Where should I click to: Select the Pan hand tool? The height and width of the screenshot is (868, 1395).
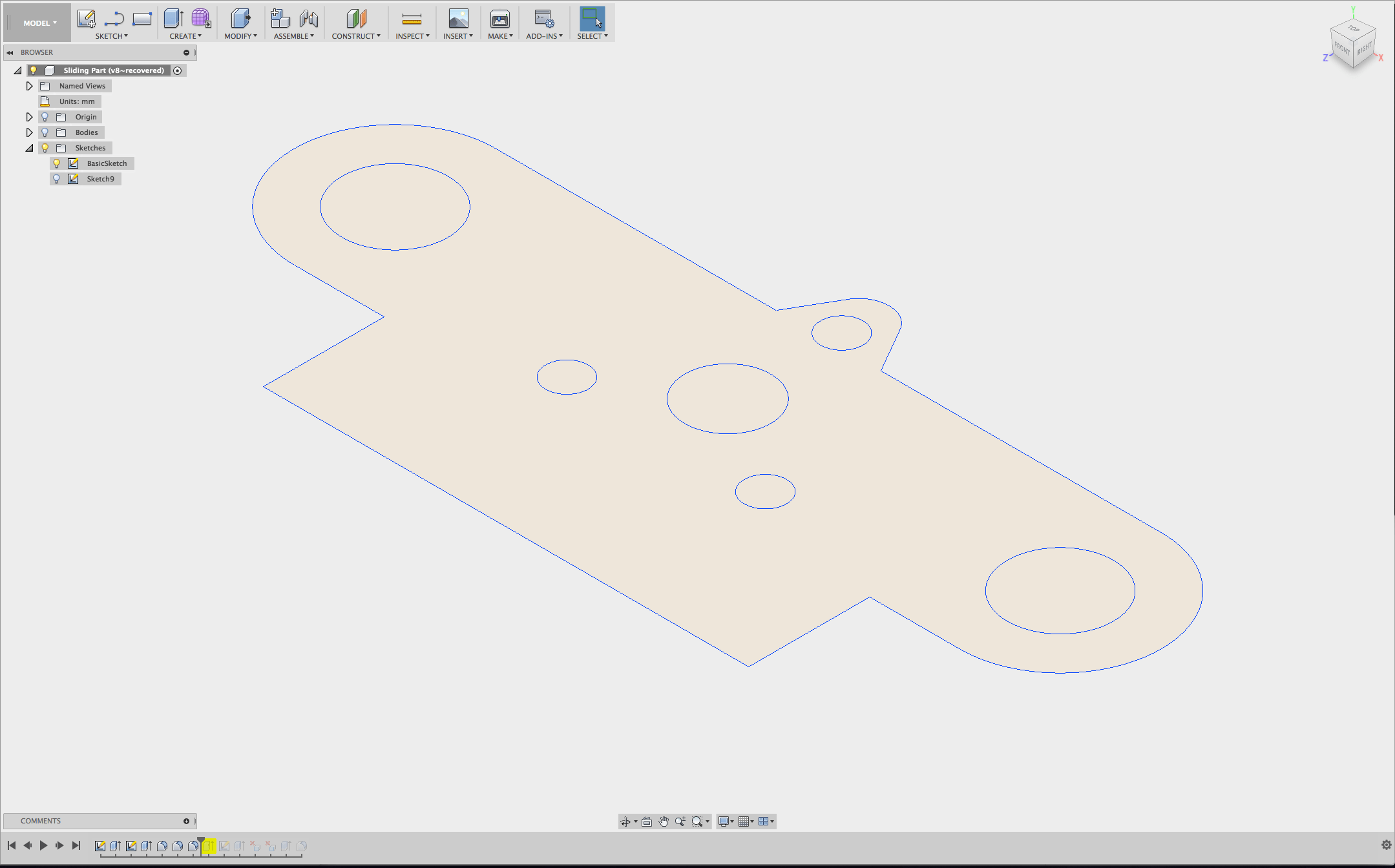tap(664, 821)
